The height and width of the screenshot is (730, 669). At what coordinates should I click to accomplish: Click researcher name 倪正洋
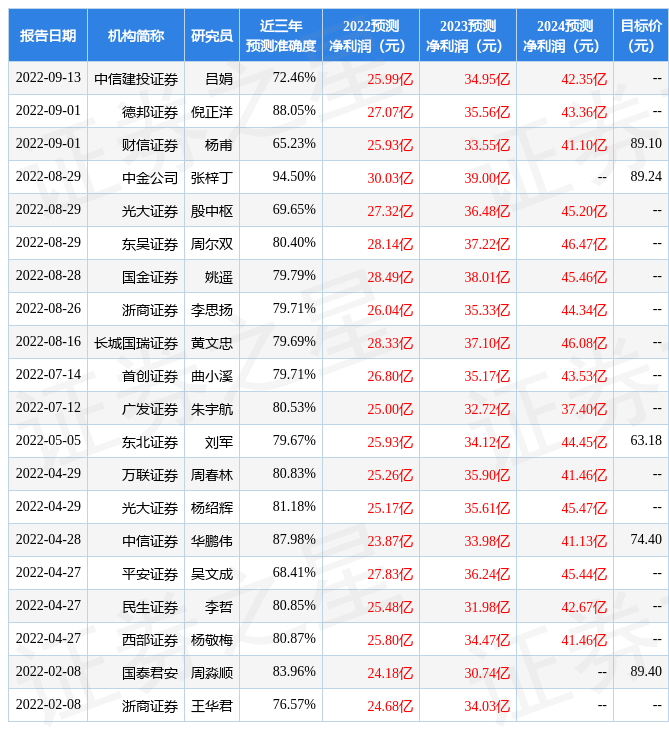[x=212, y=112]
